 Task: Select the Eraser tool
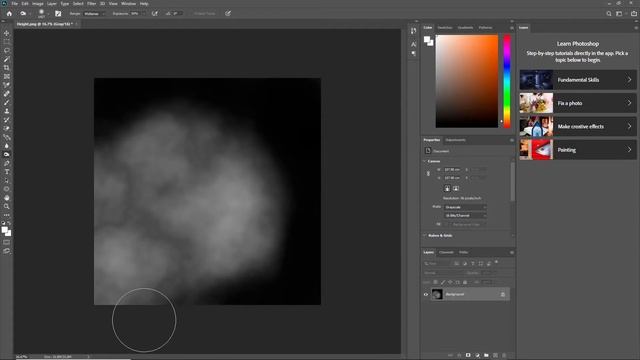(7, 128)
